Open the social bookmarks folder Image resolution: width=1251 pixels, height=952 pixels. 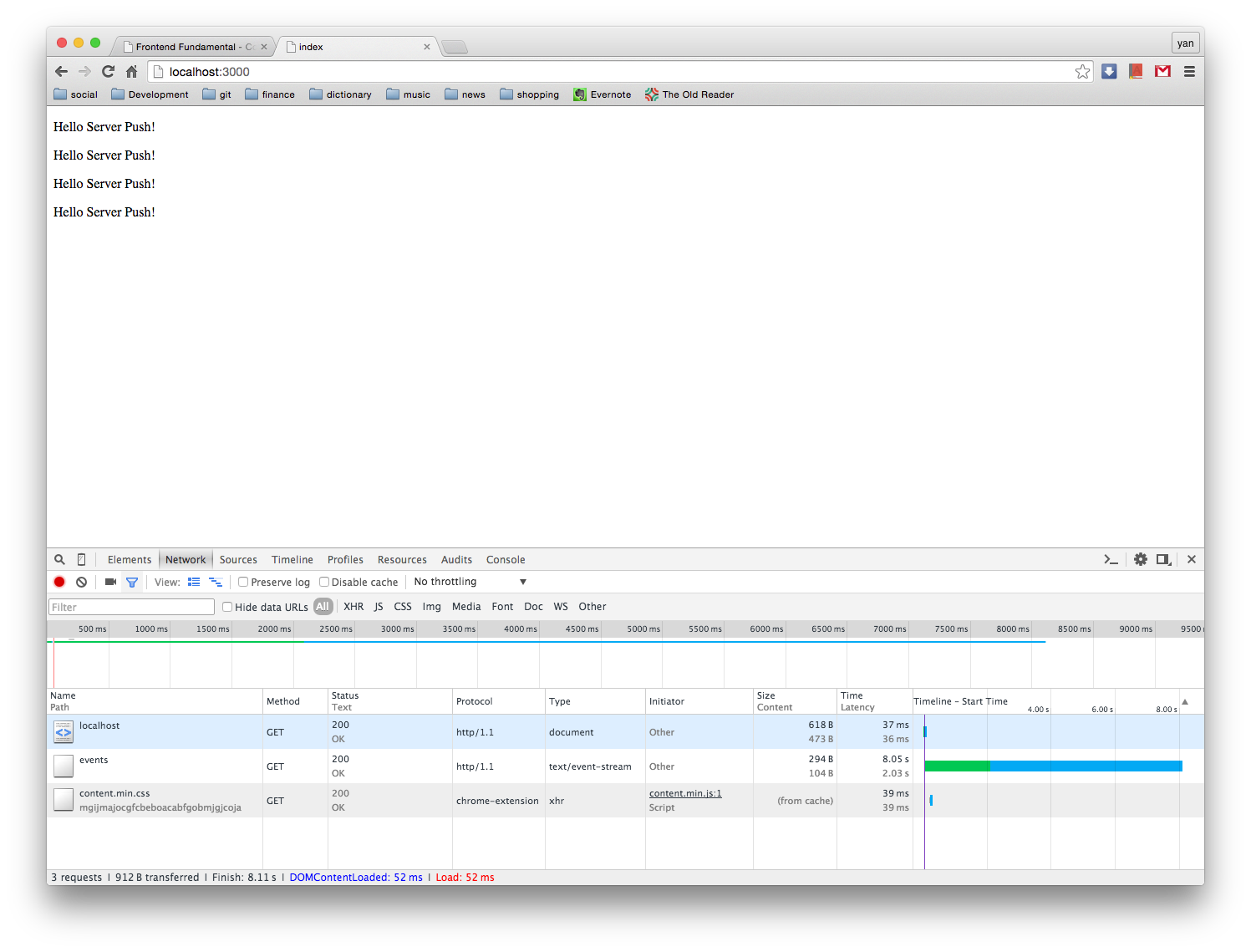75,94
